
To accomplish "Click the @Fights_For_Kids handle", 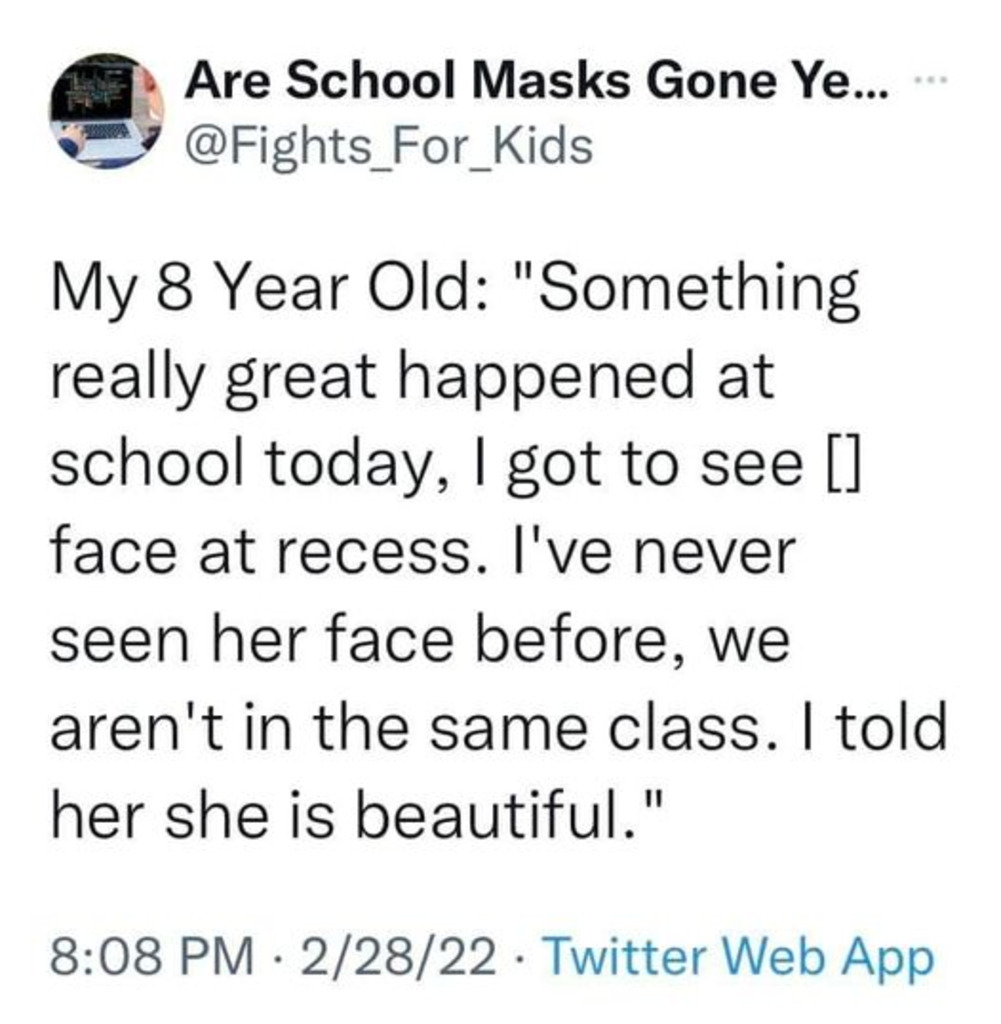I will pyautogui.click(x=387, y=148).
